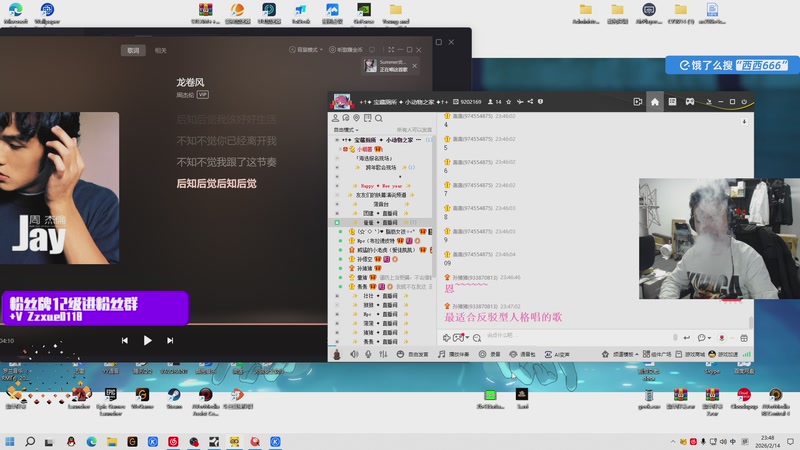
Task: Toggle 录音 recording in the bottom bar
Action: click(x=489, y=354)
